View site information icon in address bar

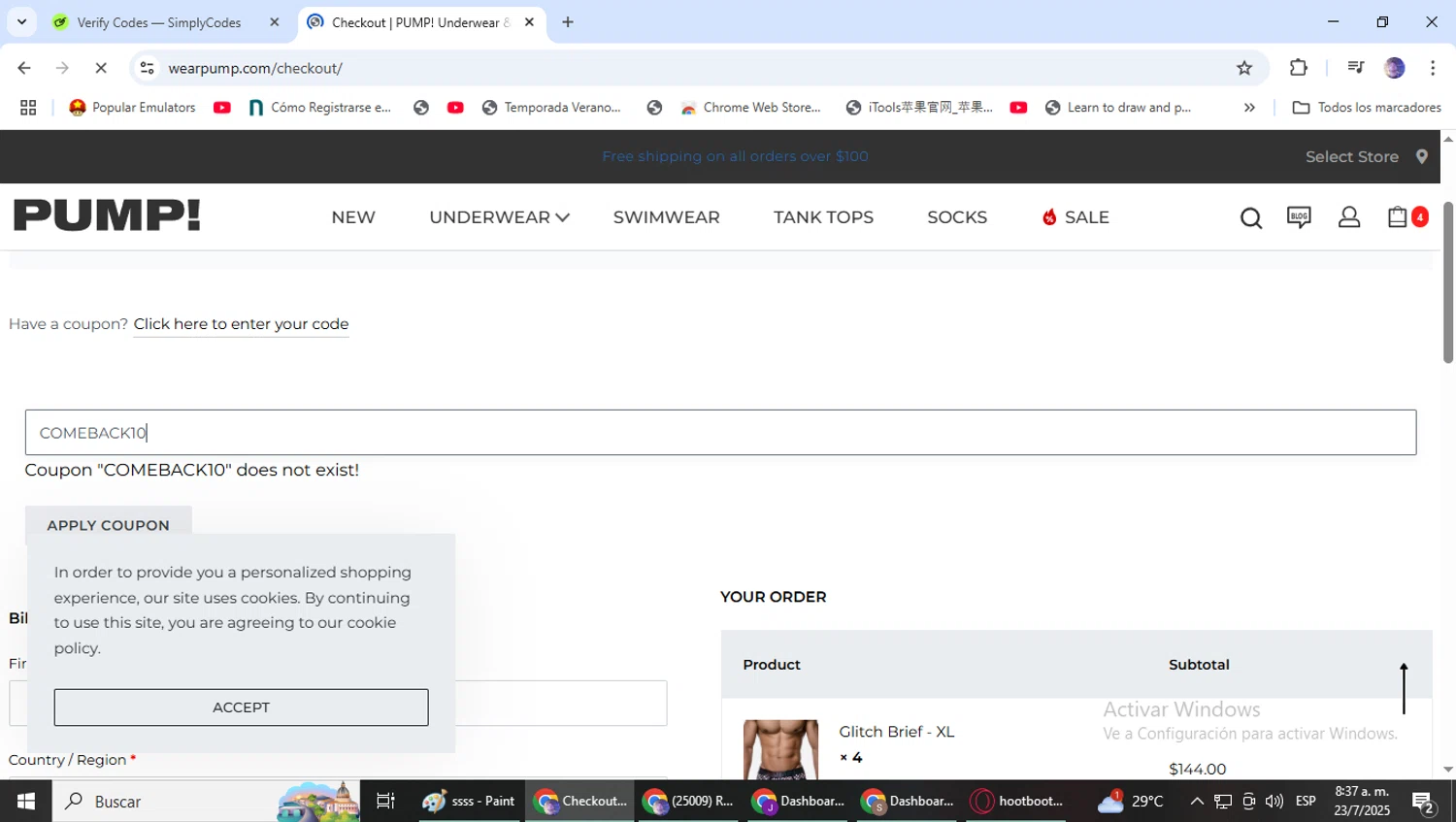click(x=148, y=68)
